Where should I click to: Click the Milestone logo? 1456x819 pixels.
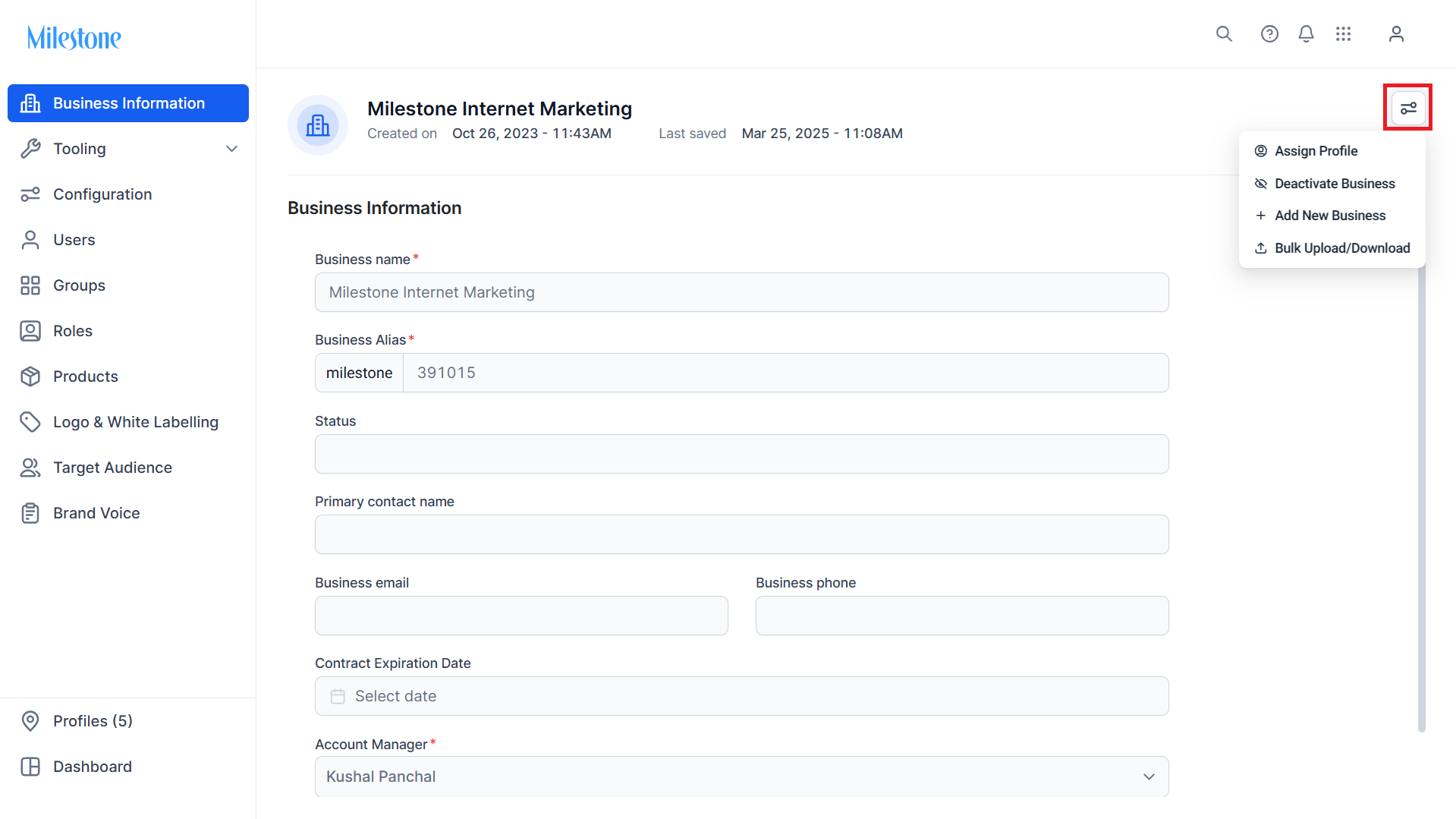click(x=74, y=37)
